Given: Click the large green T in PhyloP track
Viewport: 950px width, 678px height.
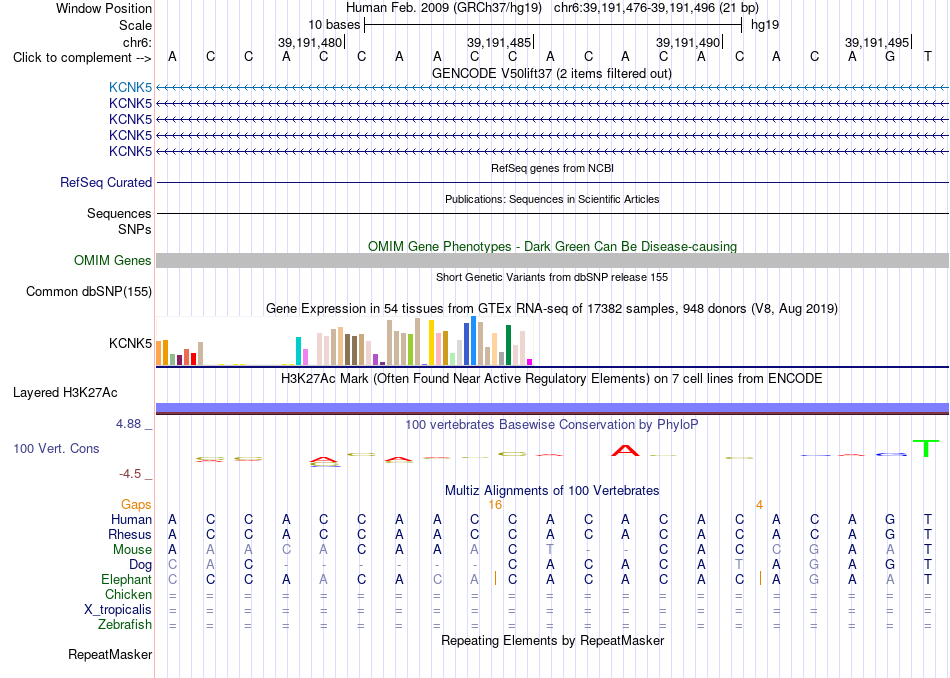Looking at the screenshot, I should pos(926,448).
